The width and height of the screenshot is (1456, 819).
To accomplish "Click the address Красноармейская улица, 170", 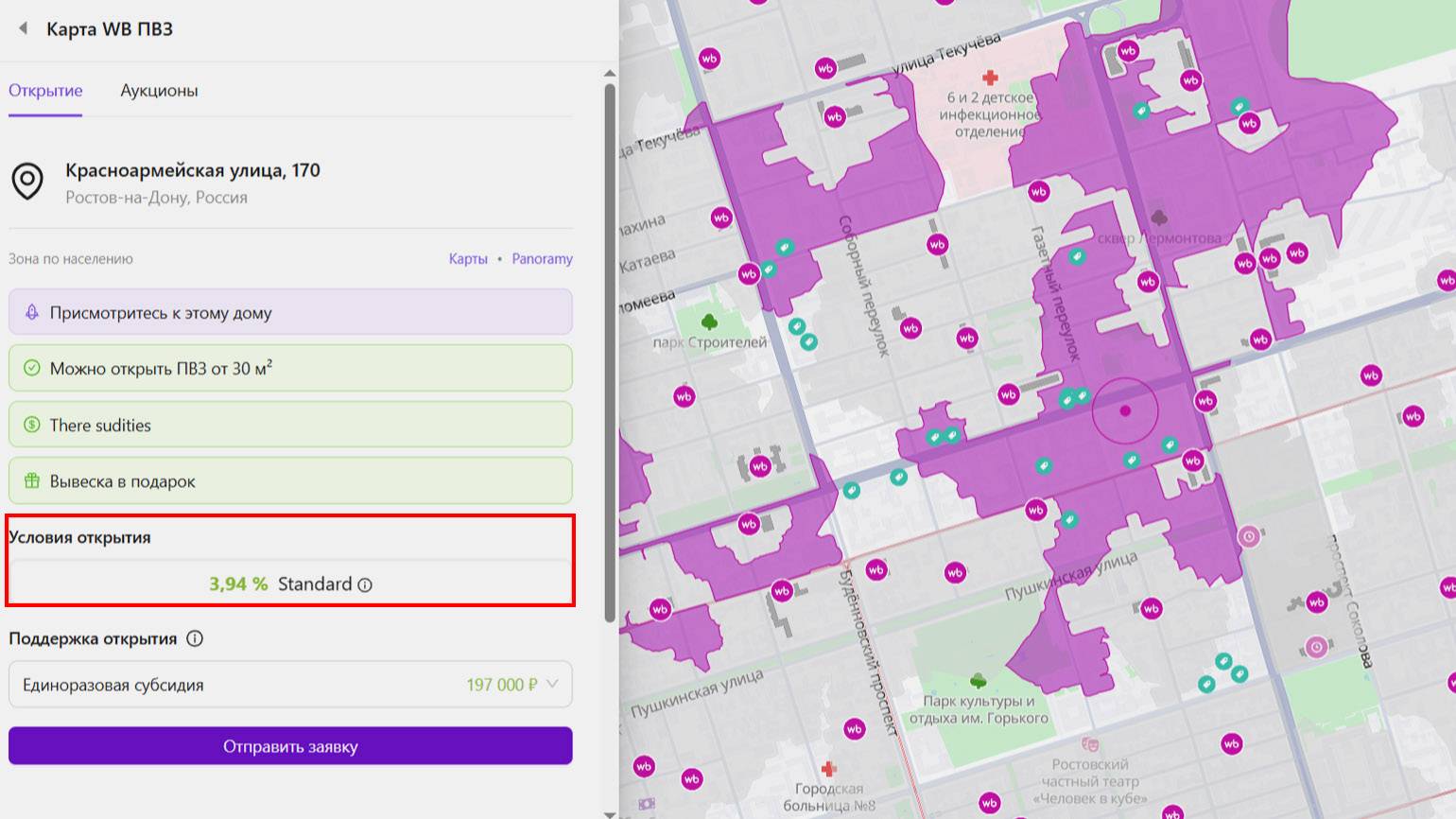I will pos(193,170).
